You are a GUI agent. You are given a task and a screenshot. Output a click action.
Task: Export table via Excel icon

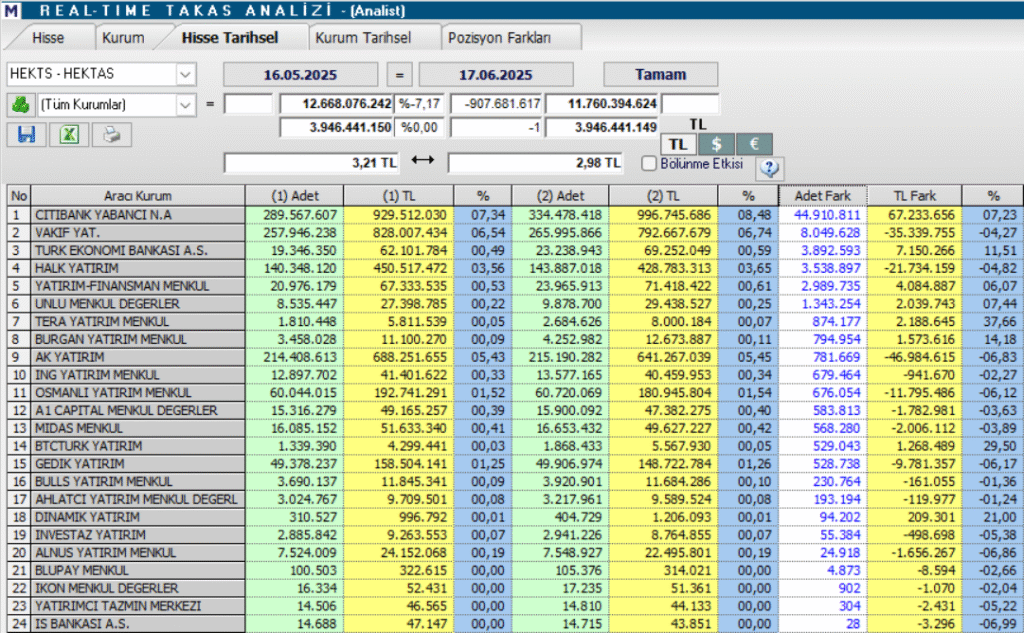[x=69, y=135]
